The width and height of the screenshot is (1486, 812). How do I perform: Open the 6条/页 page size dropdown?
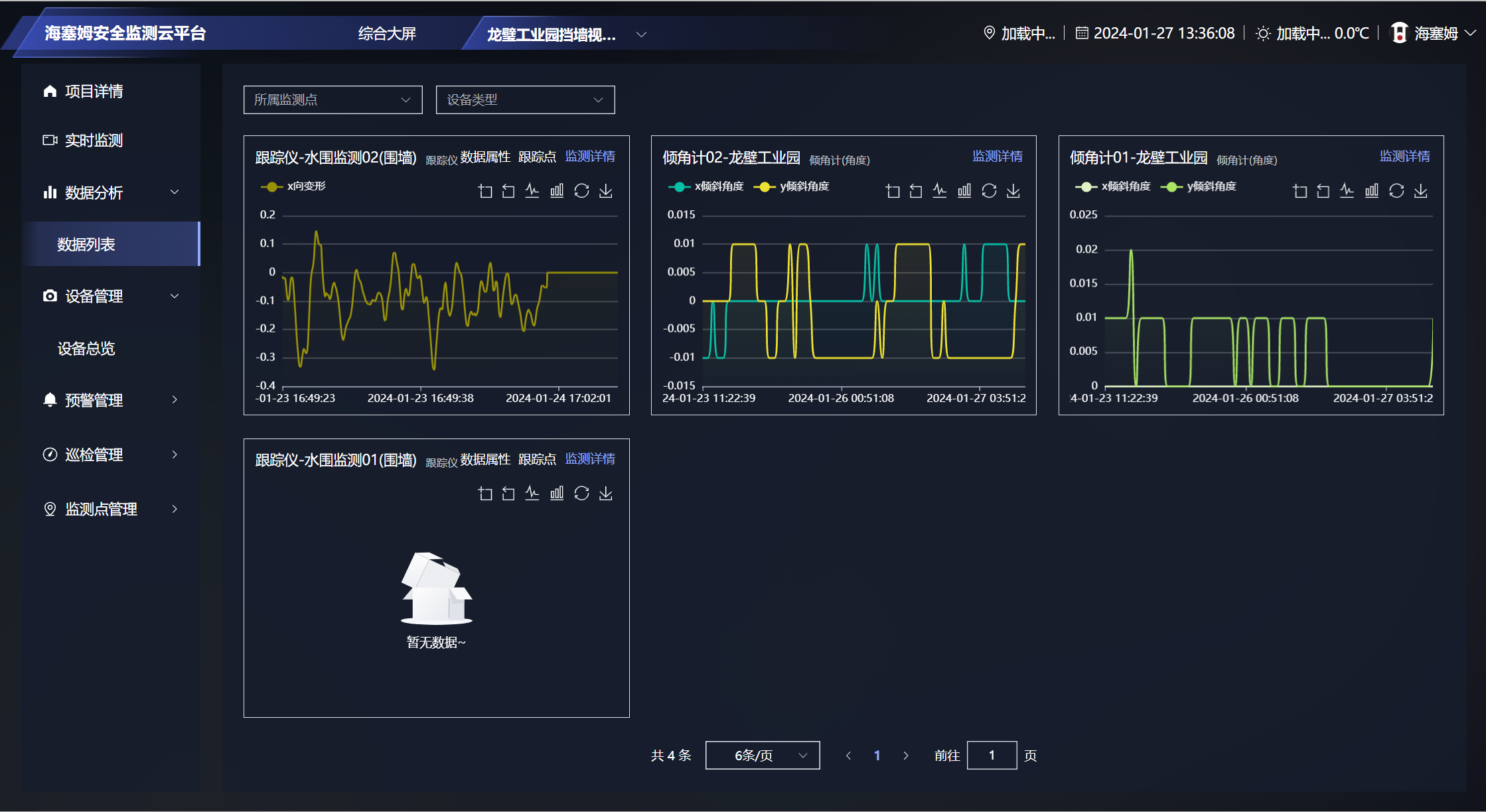tap(763, 756)
